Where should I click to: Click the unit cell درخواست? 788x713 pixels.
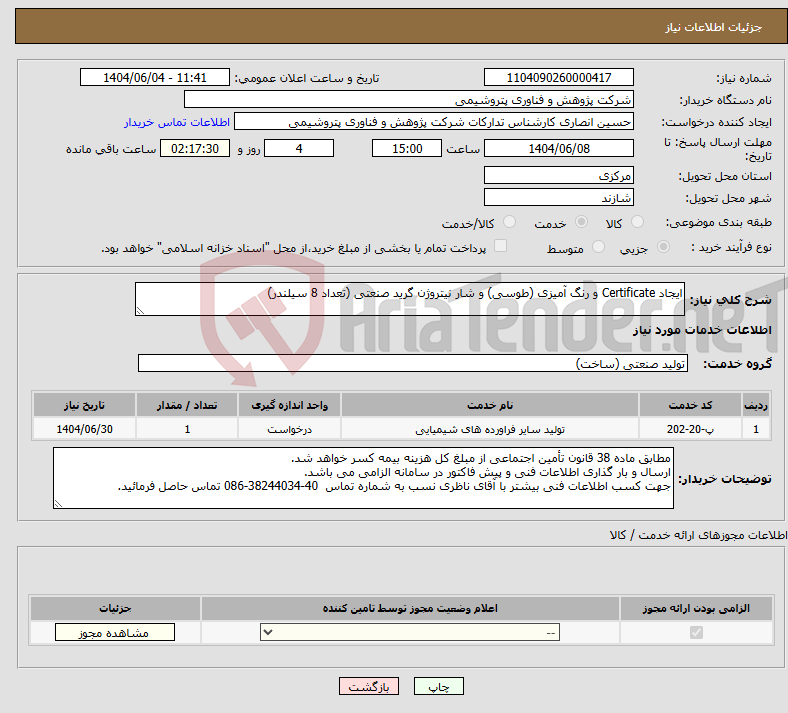(x=289, y=429)
